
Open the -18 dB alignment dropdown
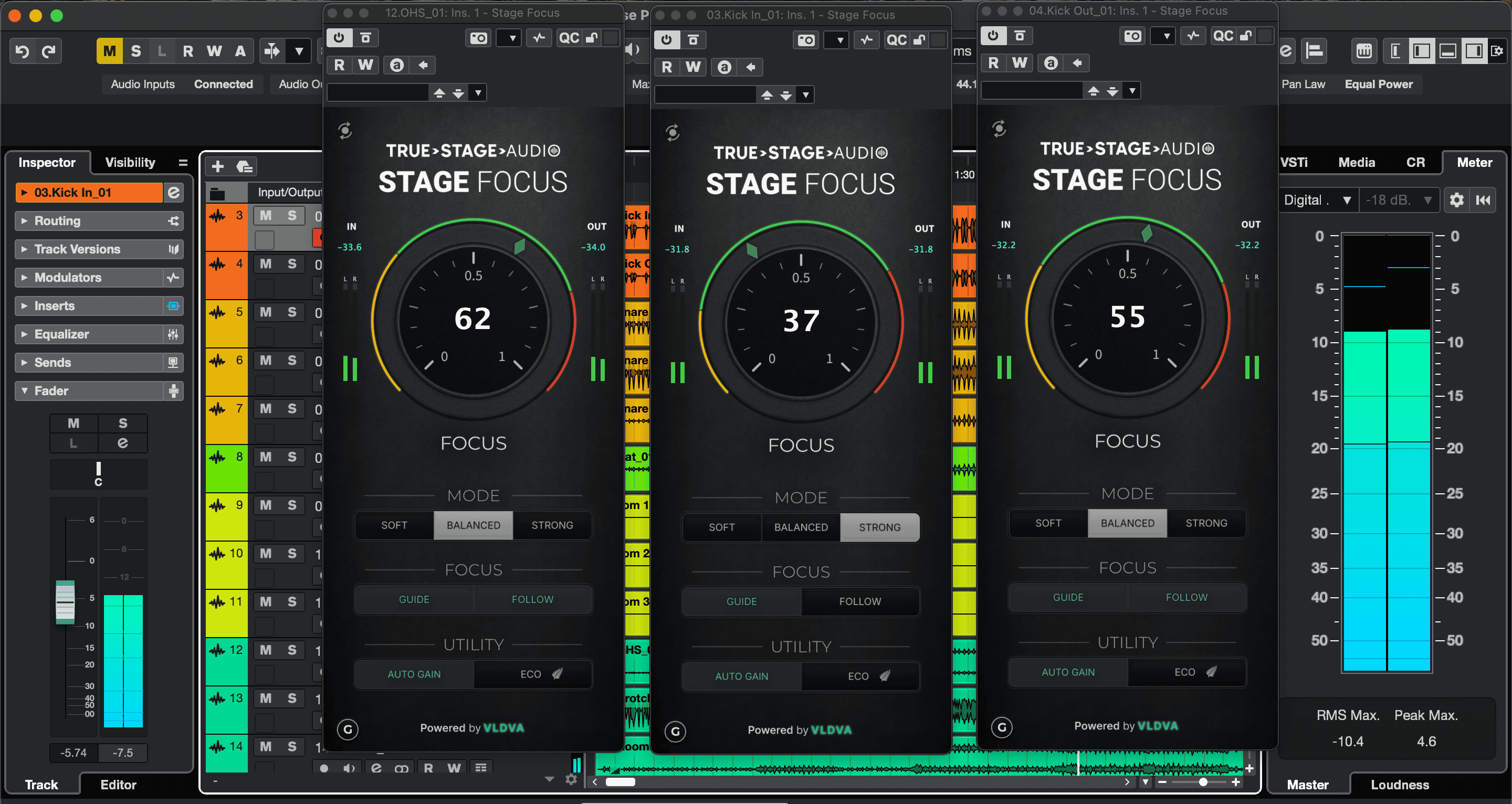pos(1398,200)
